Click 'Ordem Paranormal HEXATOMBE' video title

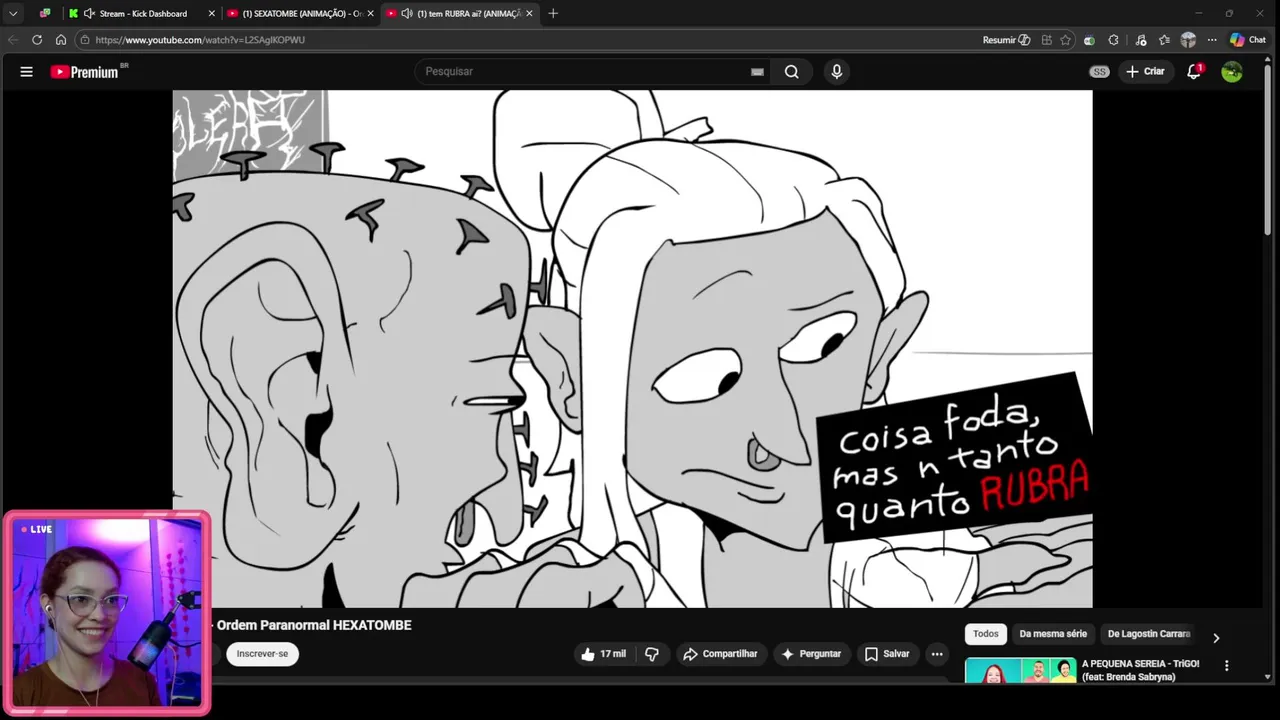coord(314,625)
